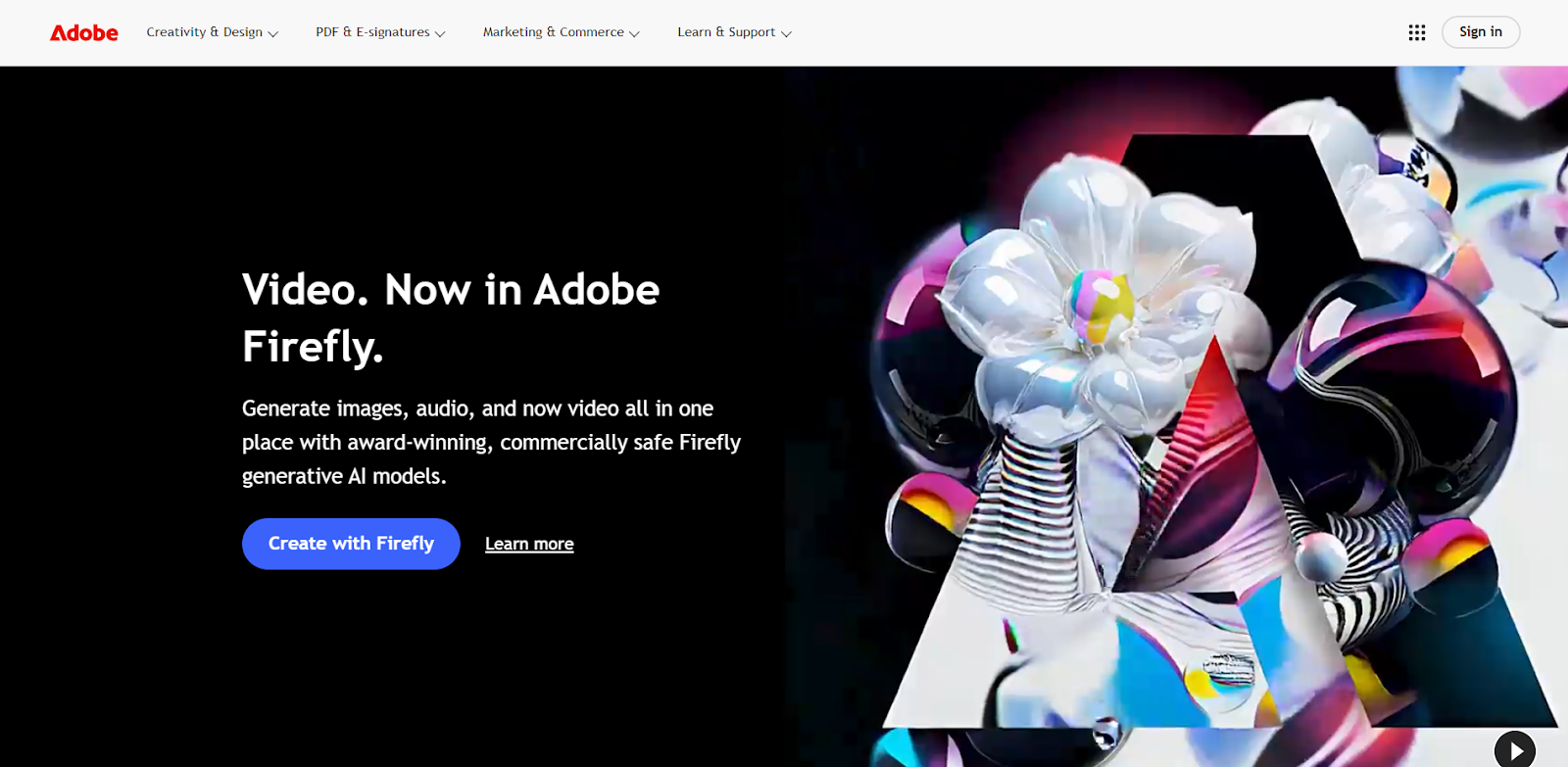Image resolution: width=1568 pixels, height=767 pixels.
Task: Click the Adobe logo
Action: point(84,32)
